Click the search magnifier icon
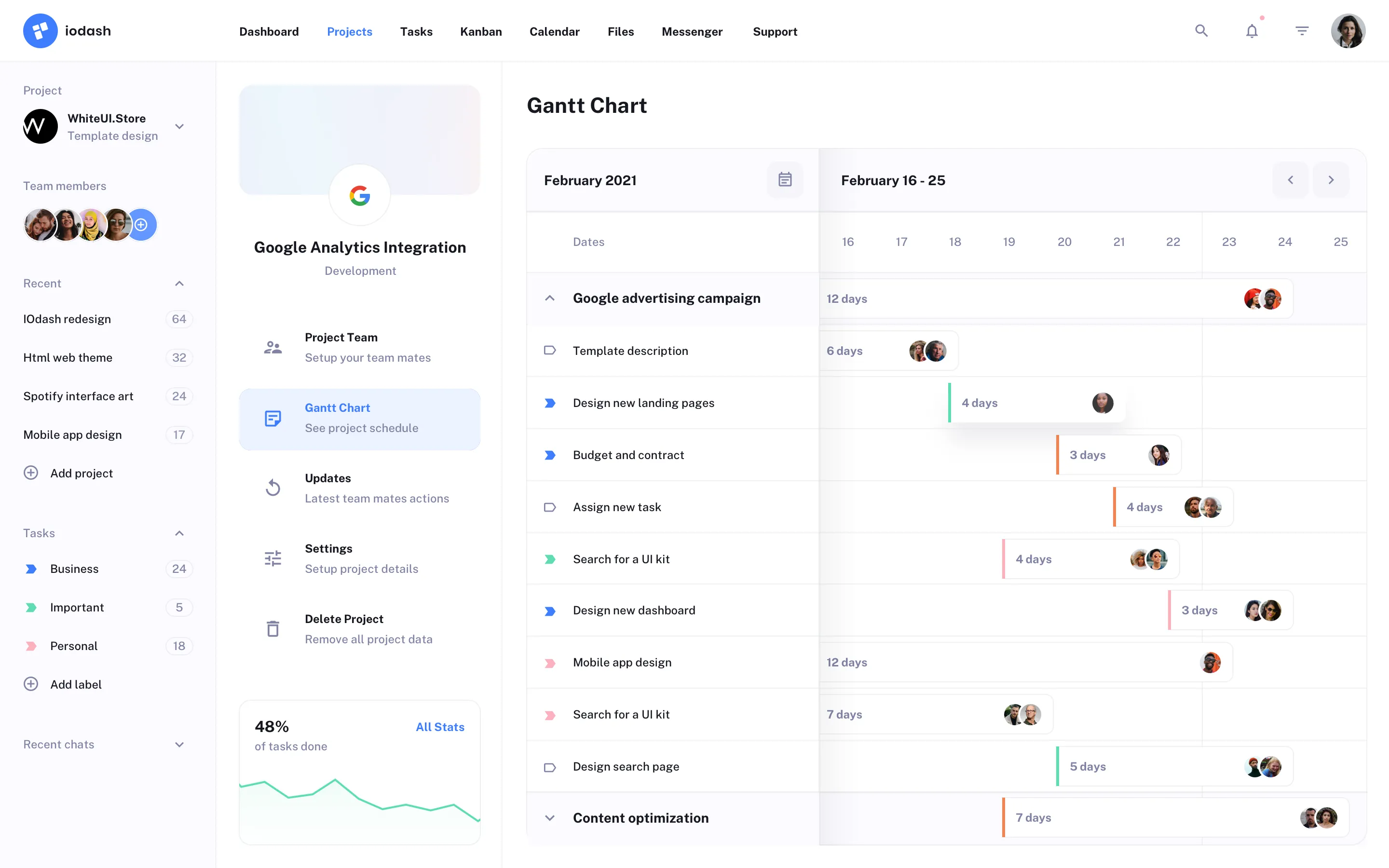 1201,31
